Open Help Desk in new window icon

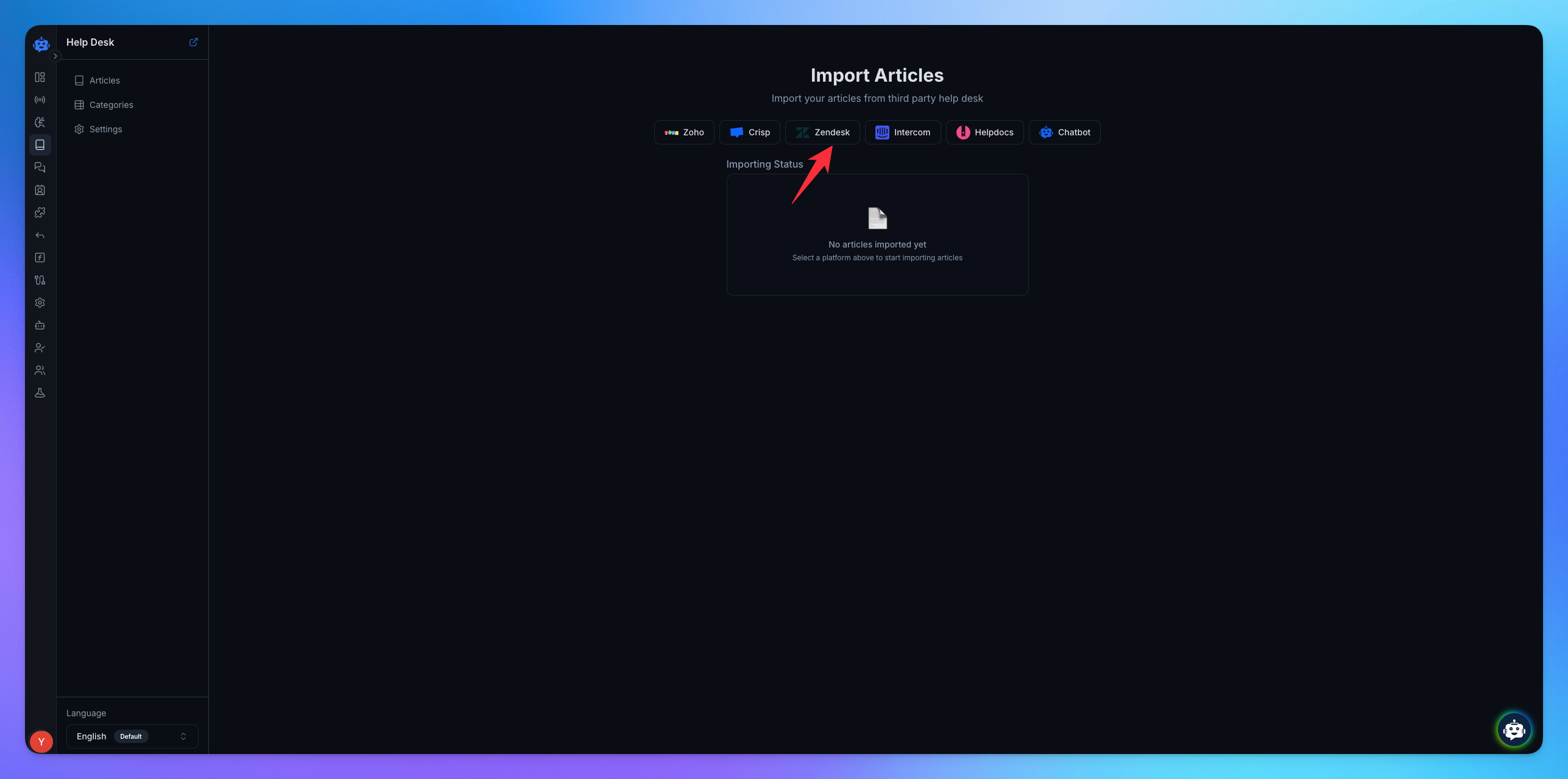194,42
